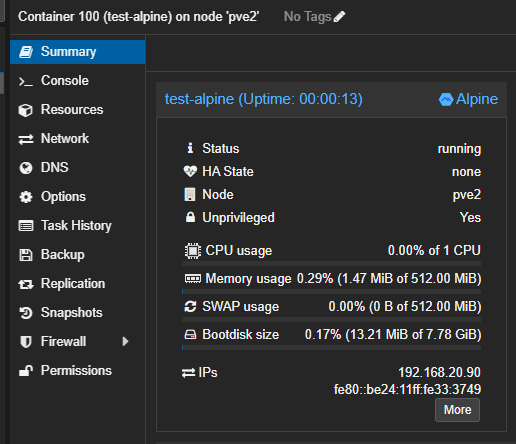Image resolution: width=516 pixels, height=444 pixels.
Task: Click the Firewall shield icon
Action: [x=26, y=342]
